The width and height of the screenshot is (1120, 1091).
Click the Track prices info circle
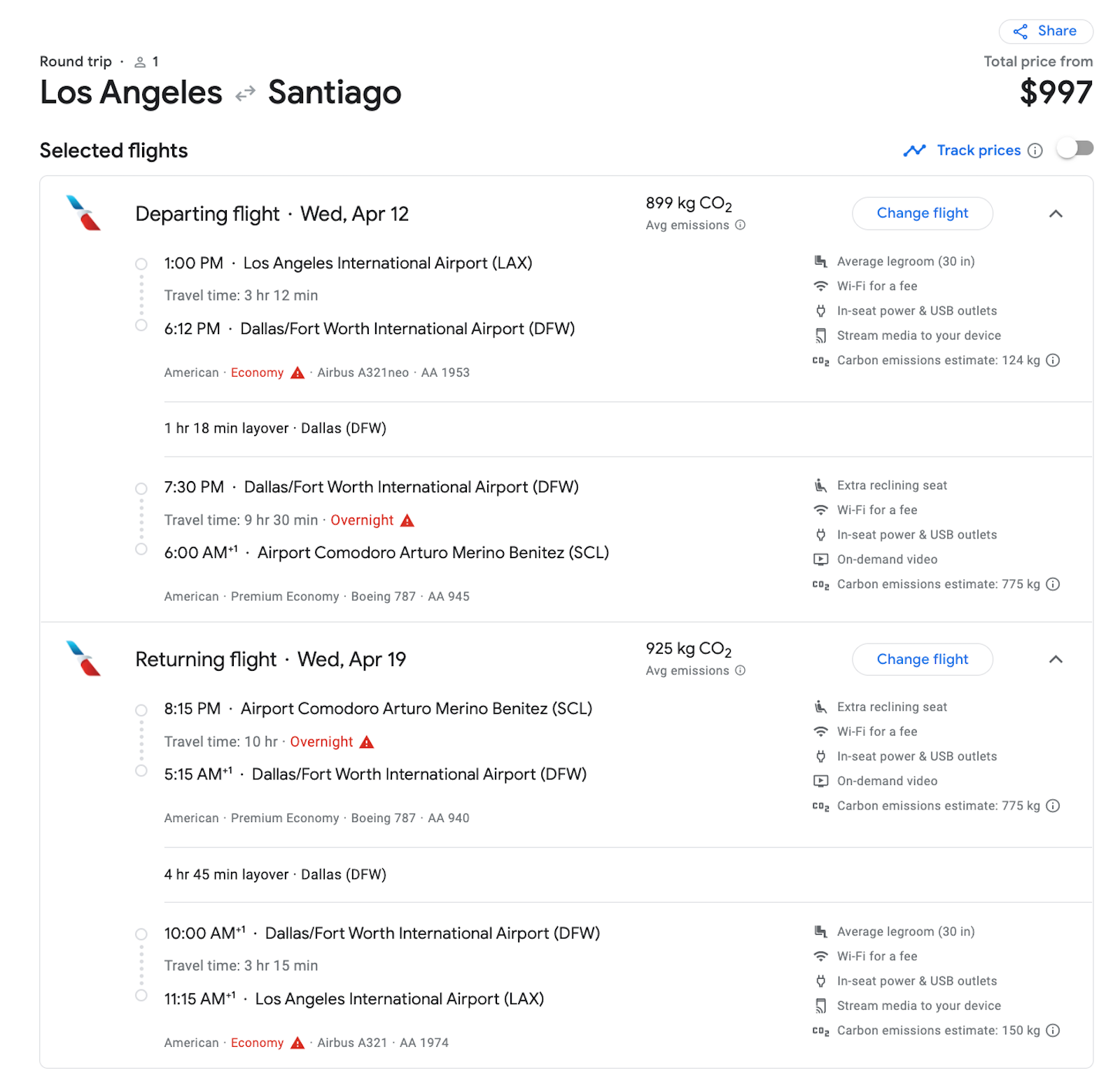pos(1035,151)
